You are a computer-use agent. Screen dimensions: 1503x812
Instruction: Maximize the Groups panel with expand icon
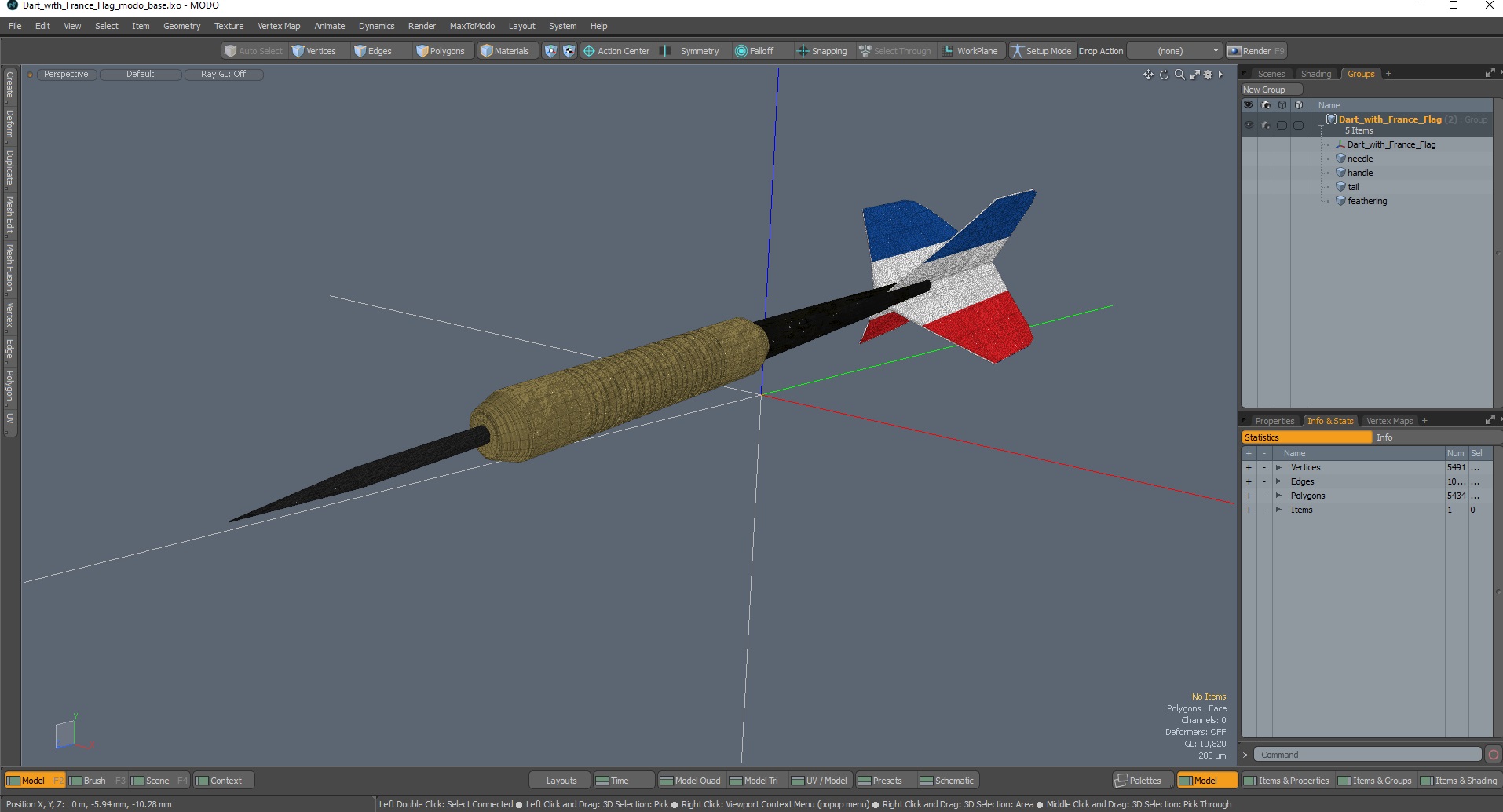click(x=1490, y=73)
